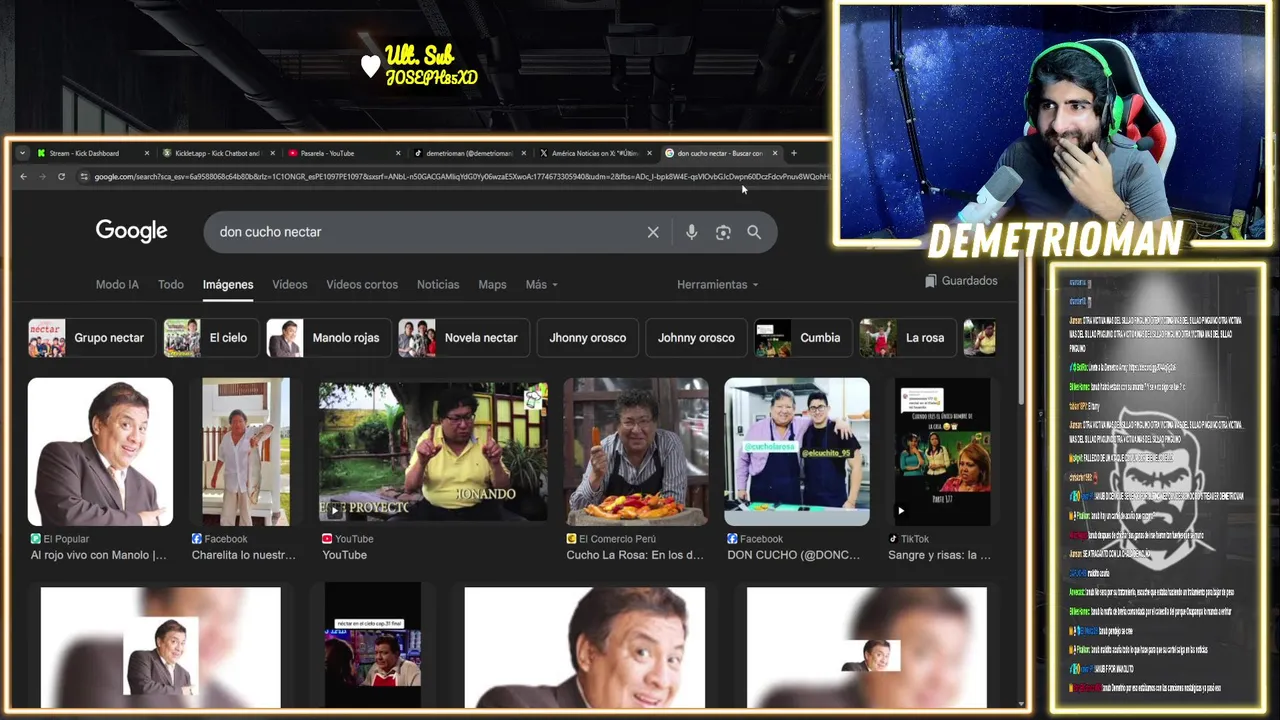Viewport: 1280px width, 720px height.
Task: Open El Popular image of man in suit
Action: (100, 452)
